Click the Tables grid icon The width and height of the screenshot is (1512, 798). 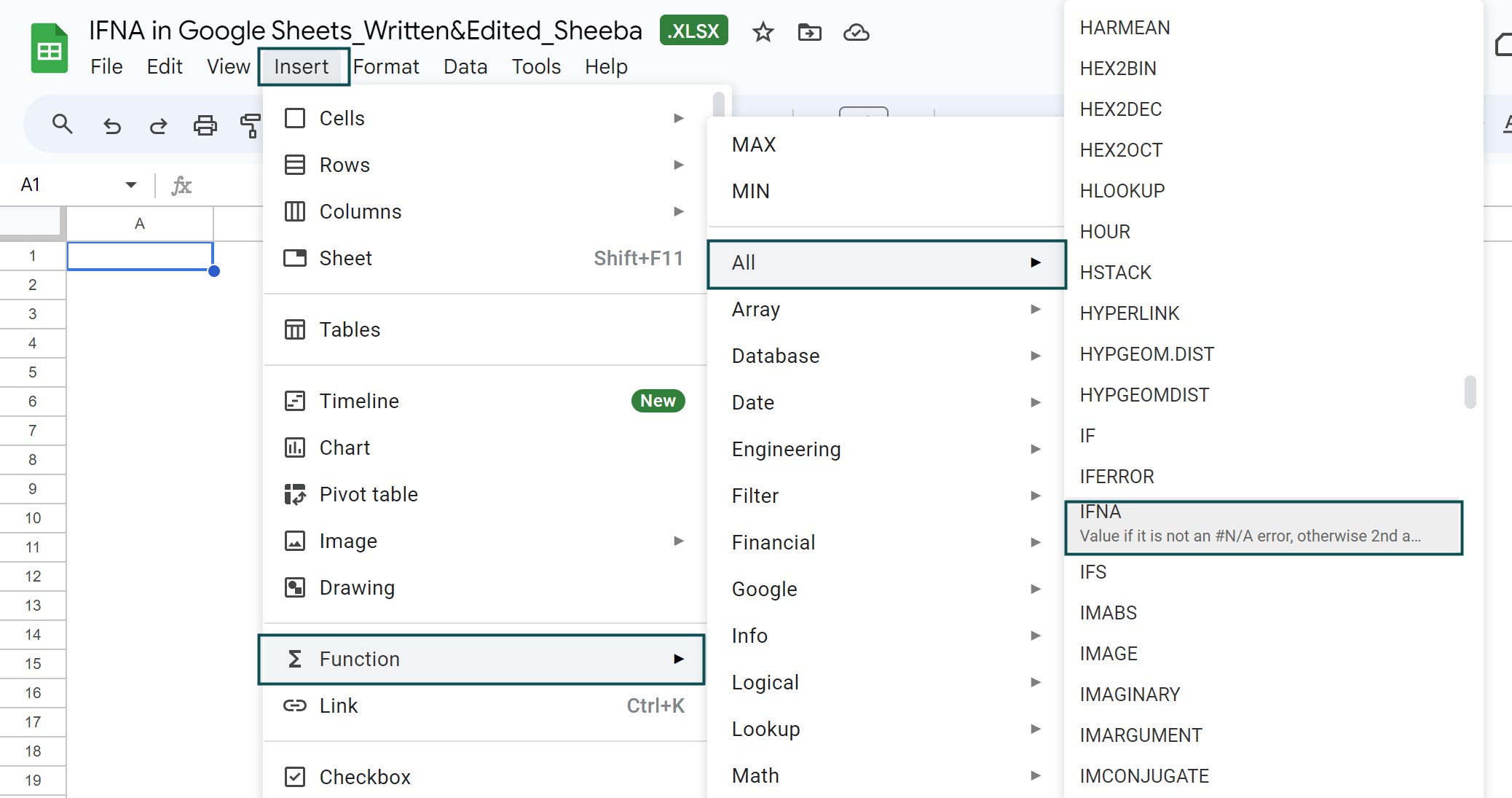coord(295,329)
